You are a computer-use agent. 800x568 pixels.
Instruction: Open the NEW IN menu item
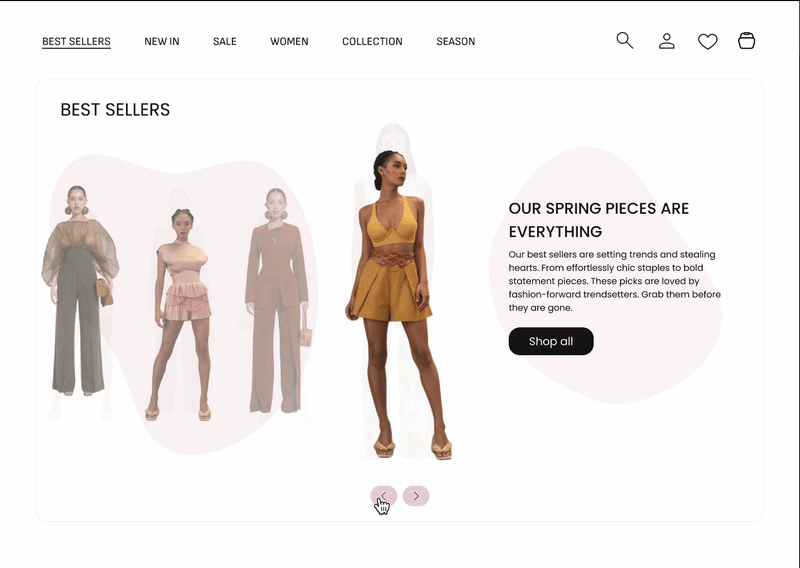click(162, 41)
